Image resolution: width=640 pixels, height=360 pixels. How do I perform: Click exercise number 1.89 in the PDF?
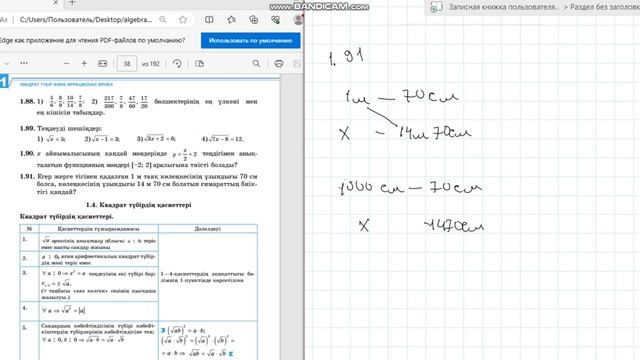[27, 128]
